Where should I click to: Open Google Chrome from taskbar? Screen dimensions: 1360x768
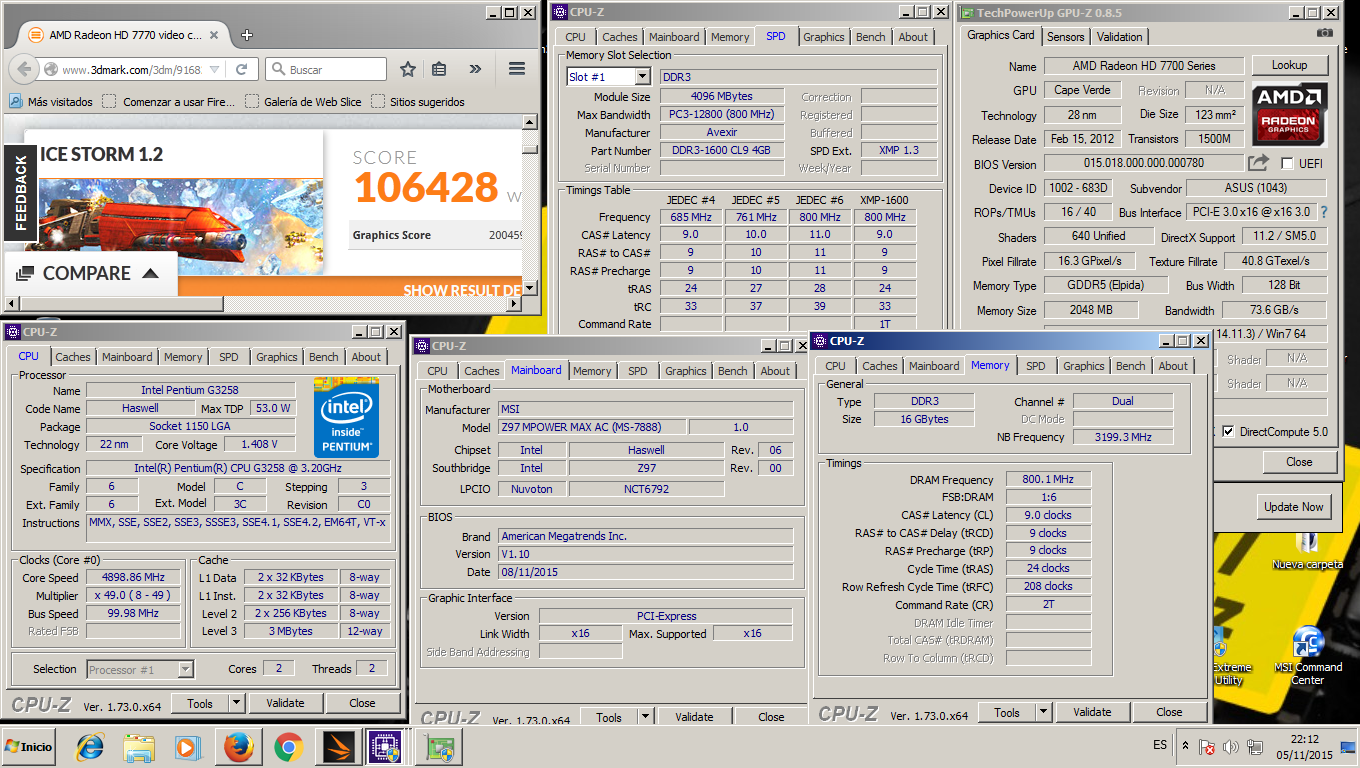(288, 747)
